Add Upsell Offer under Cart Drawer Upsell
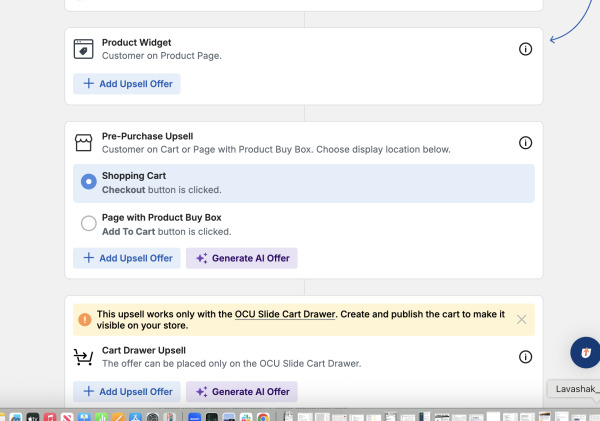Image resolution: width=600 pixels, height=421 pixels. (x=127, y=392)
